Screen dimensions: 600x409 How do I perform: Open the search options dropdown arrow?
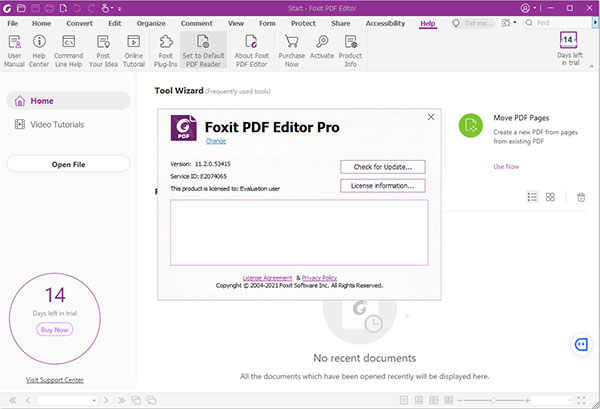(x=515, y=23)
